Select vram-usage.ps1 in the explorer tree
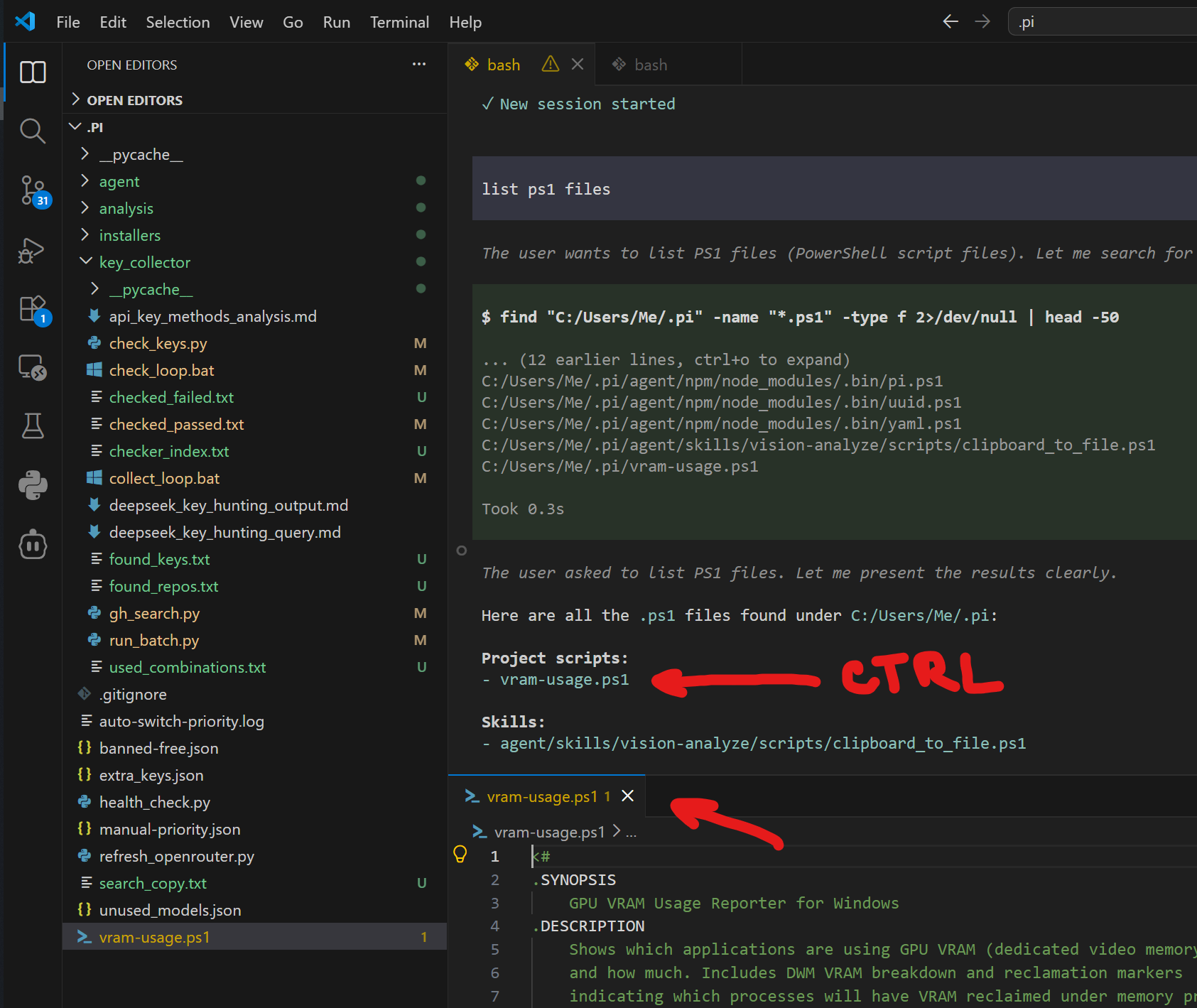 pos(254,937)
